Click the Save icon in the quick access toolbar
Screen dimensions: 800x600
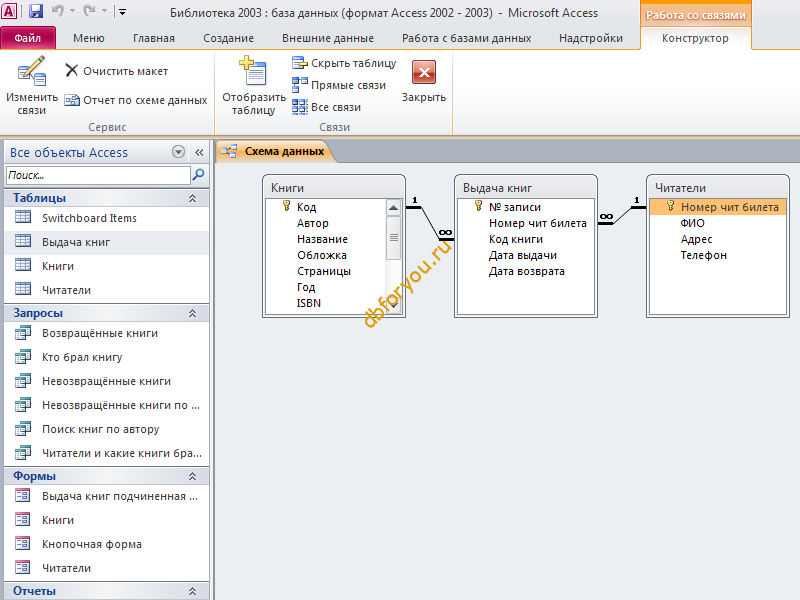35,11
